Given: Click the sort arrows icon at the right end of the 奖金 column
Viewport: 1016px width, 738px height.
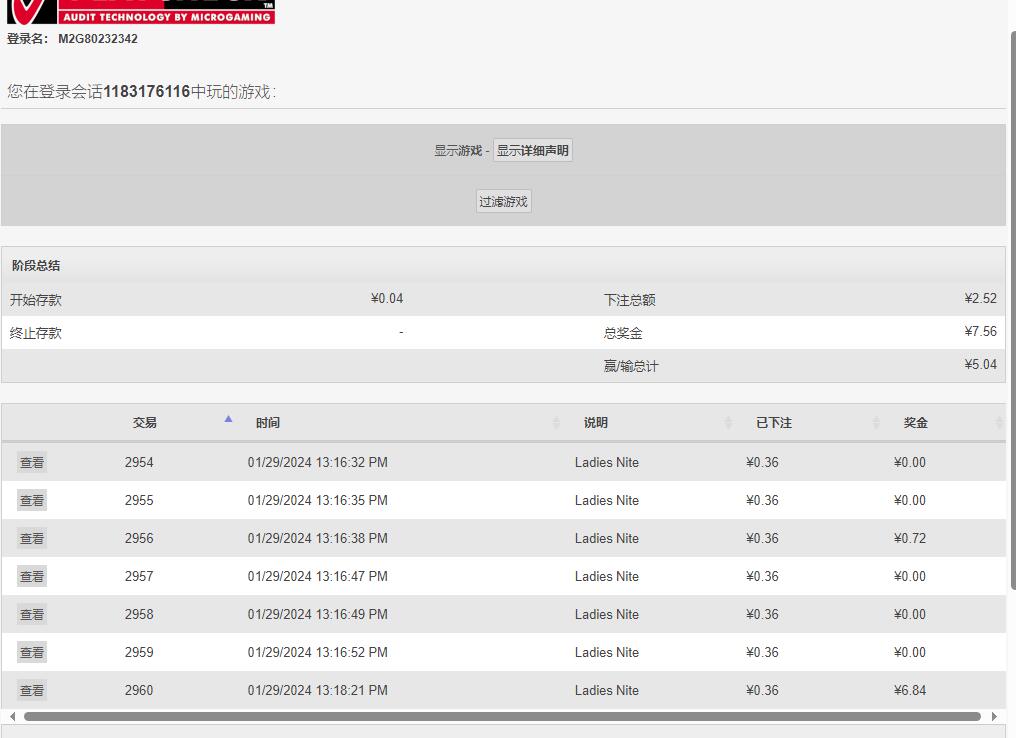Looking at the screenshot, I should click(999, 422).
